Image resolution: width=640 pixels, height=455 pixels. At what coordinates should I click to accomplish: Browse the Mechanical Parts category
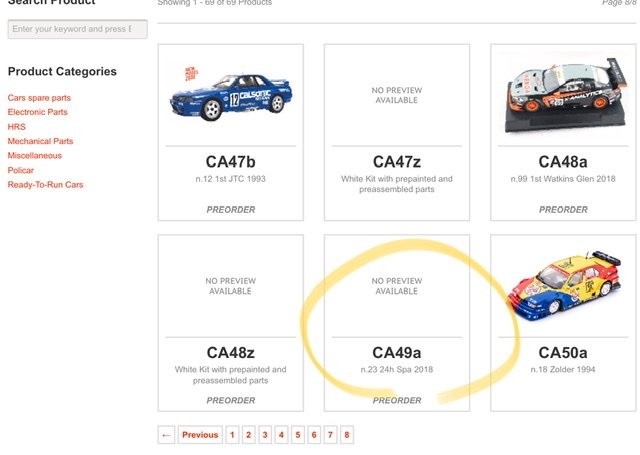(x=40, y=141)
